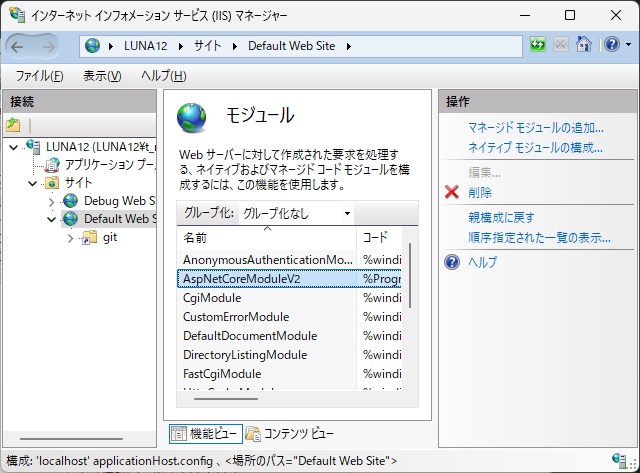Expand the Debug Web Site node
The image size is (640, 473).
click(x=51, y=201)
